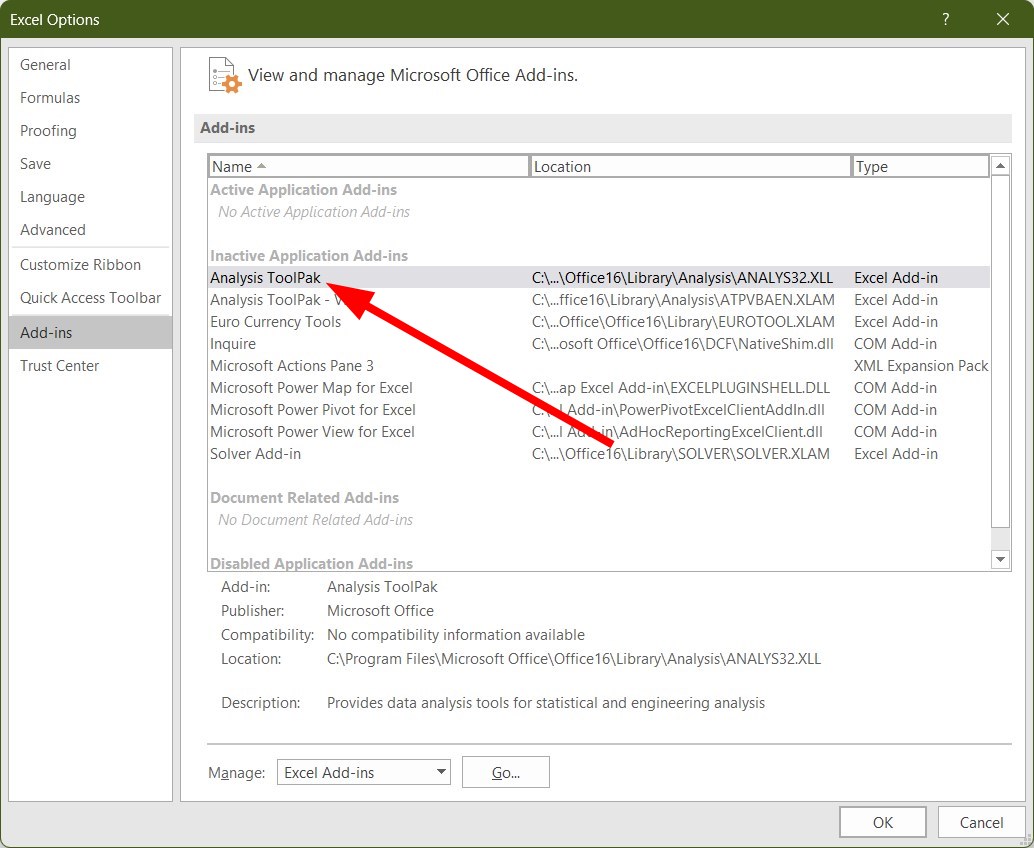Click the compatibility information text
Screen dimensions: 1034x848
(x=456, y=635)
